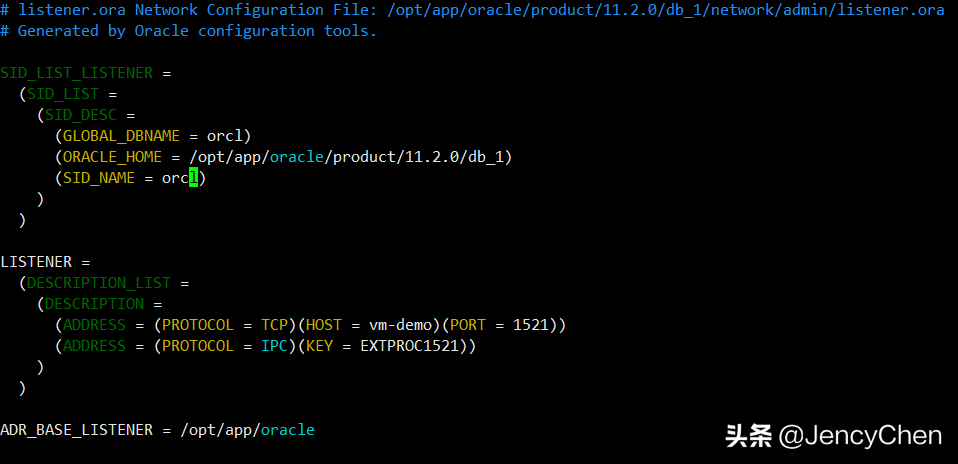Click the ORACLE_HOME path value
Image resolution: width=958 pixels, height=464 pixels.
click(x=383, y=157)
